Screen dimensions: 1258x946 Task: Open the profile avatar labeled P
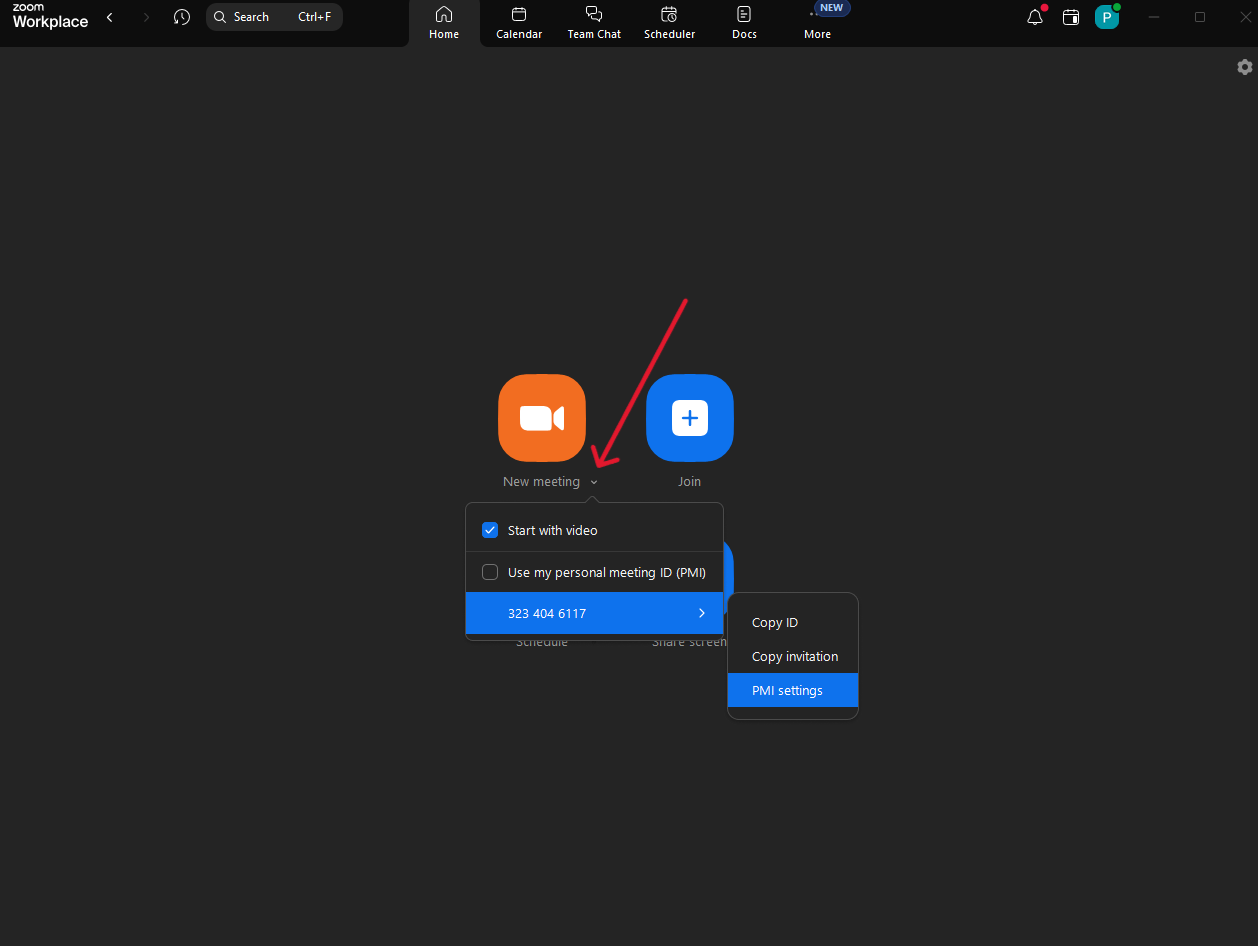(x=1107, y=17)
